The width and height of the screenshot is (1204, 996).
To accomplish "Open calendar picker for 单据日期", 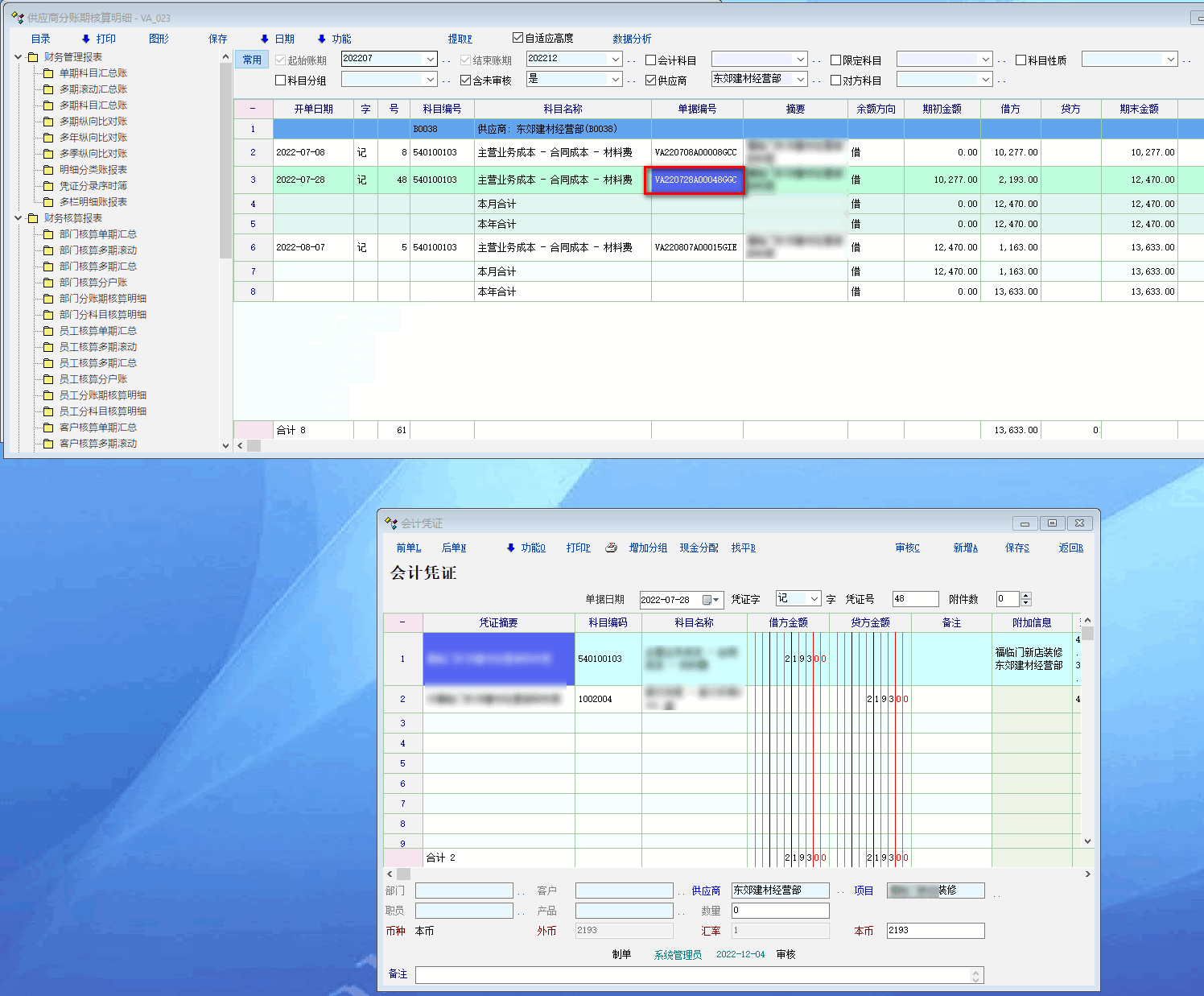I will point(710,599).
